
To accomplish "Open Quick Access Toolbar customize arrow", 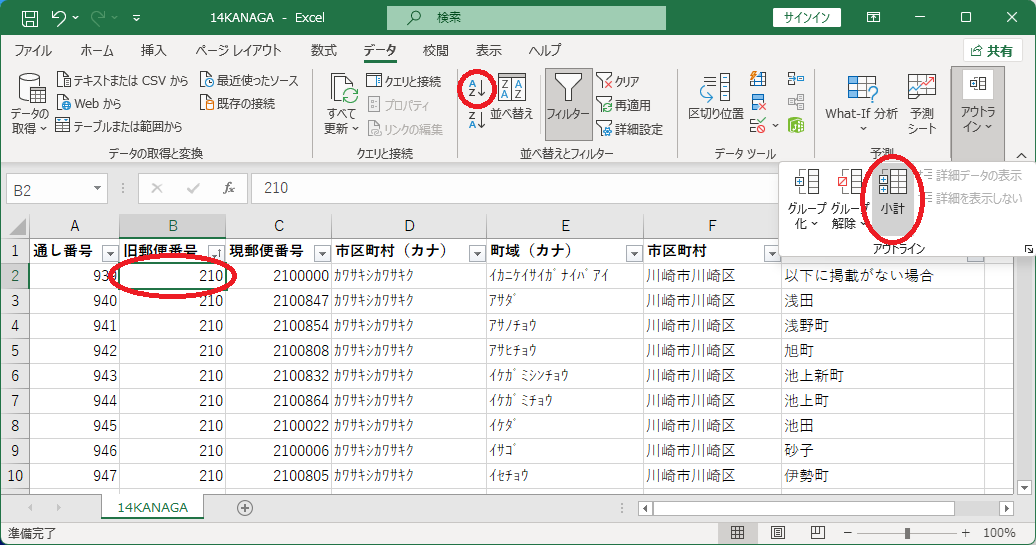I will click(136, 18).
